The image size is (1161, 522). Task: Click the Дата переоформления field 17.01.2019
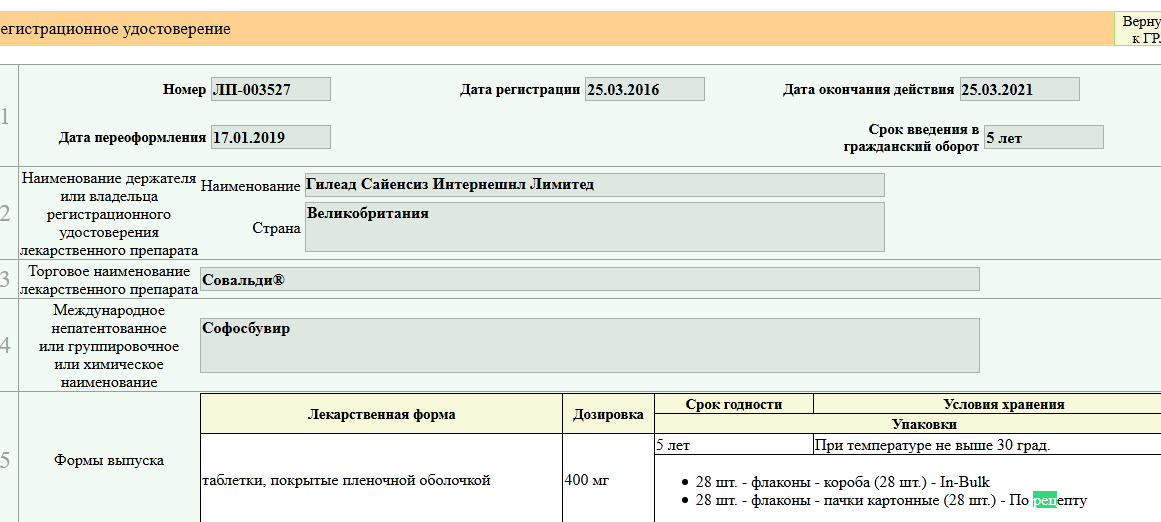271,137
